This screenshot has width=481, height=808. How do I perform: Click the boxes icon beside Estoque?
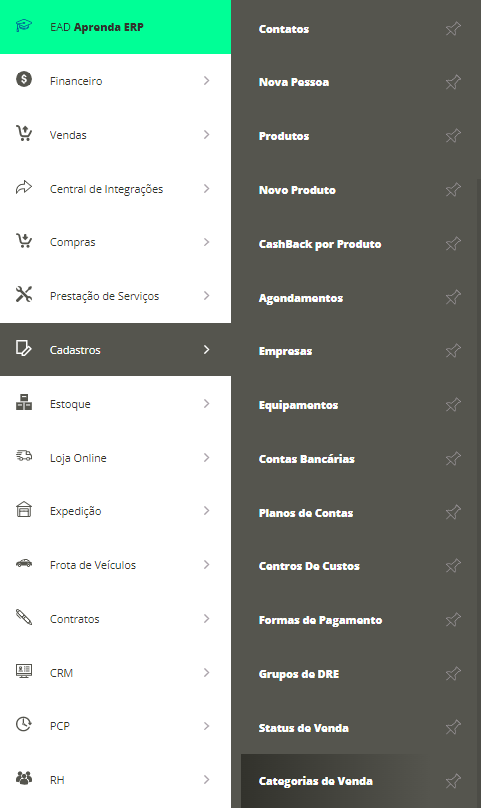(24, 402)
